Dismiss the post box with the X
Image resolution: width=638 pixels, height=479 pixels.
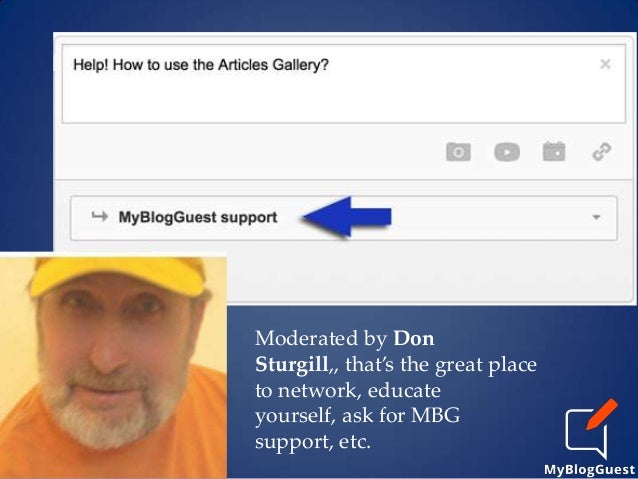605,64
